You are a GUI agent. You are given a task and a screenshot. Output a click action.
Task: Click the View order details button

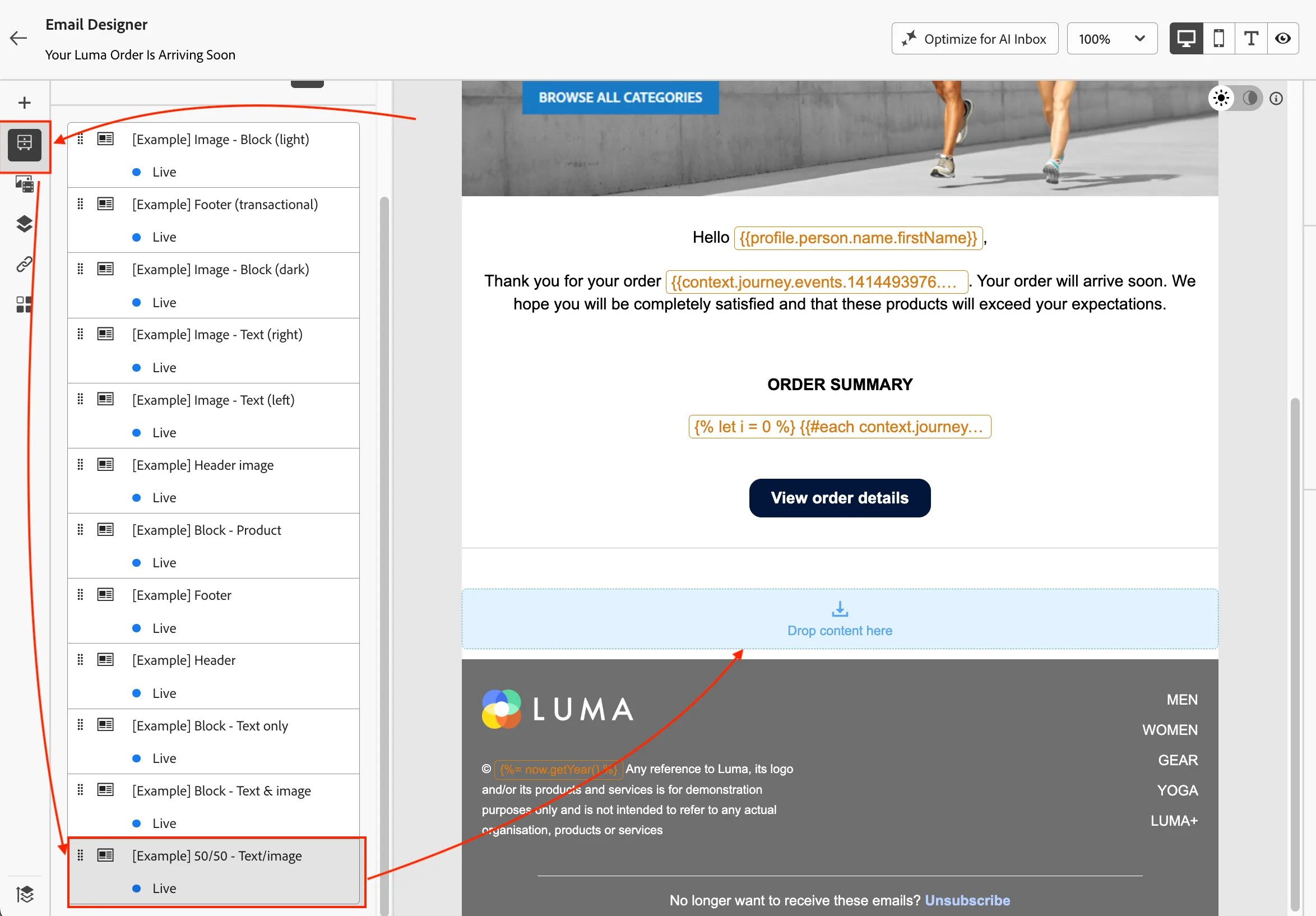pyautogui.click(x=840, y=498)
